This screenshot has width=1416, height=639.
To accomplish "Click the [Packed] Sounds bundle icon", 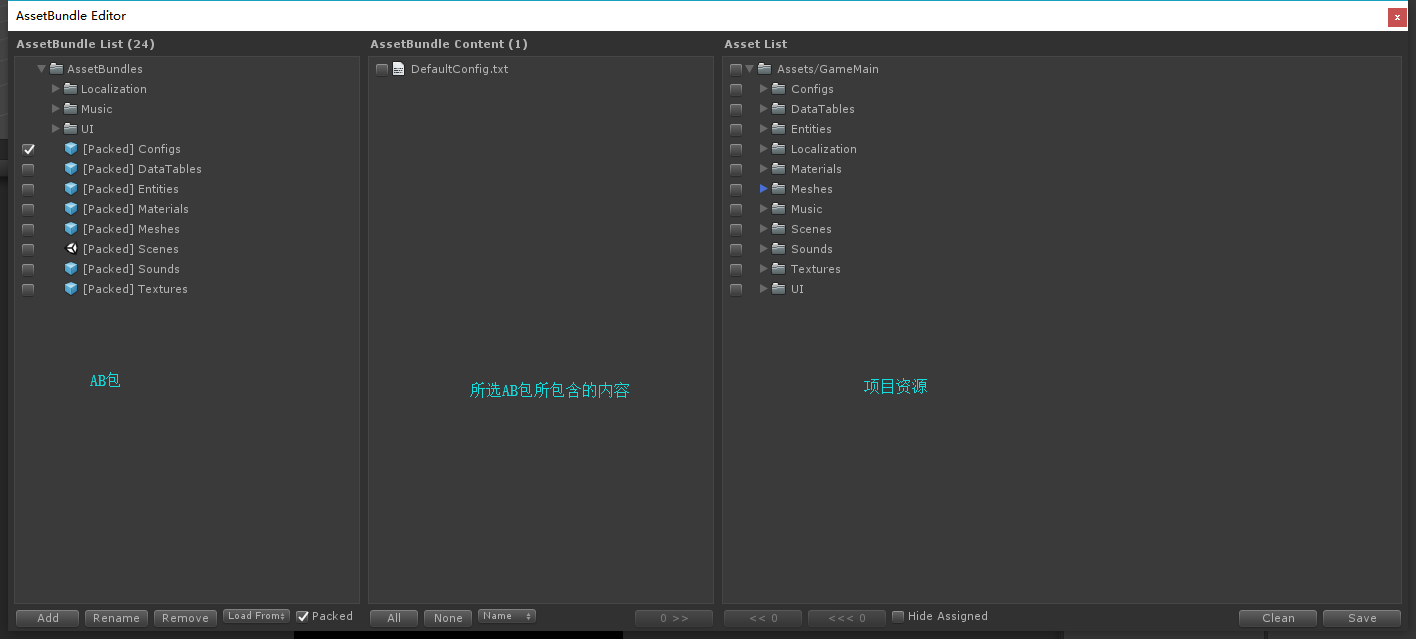I will tap(70, 268).
